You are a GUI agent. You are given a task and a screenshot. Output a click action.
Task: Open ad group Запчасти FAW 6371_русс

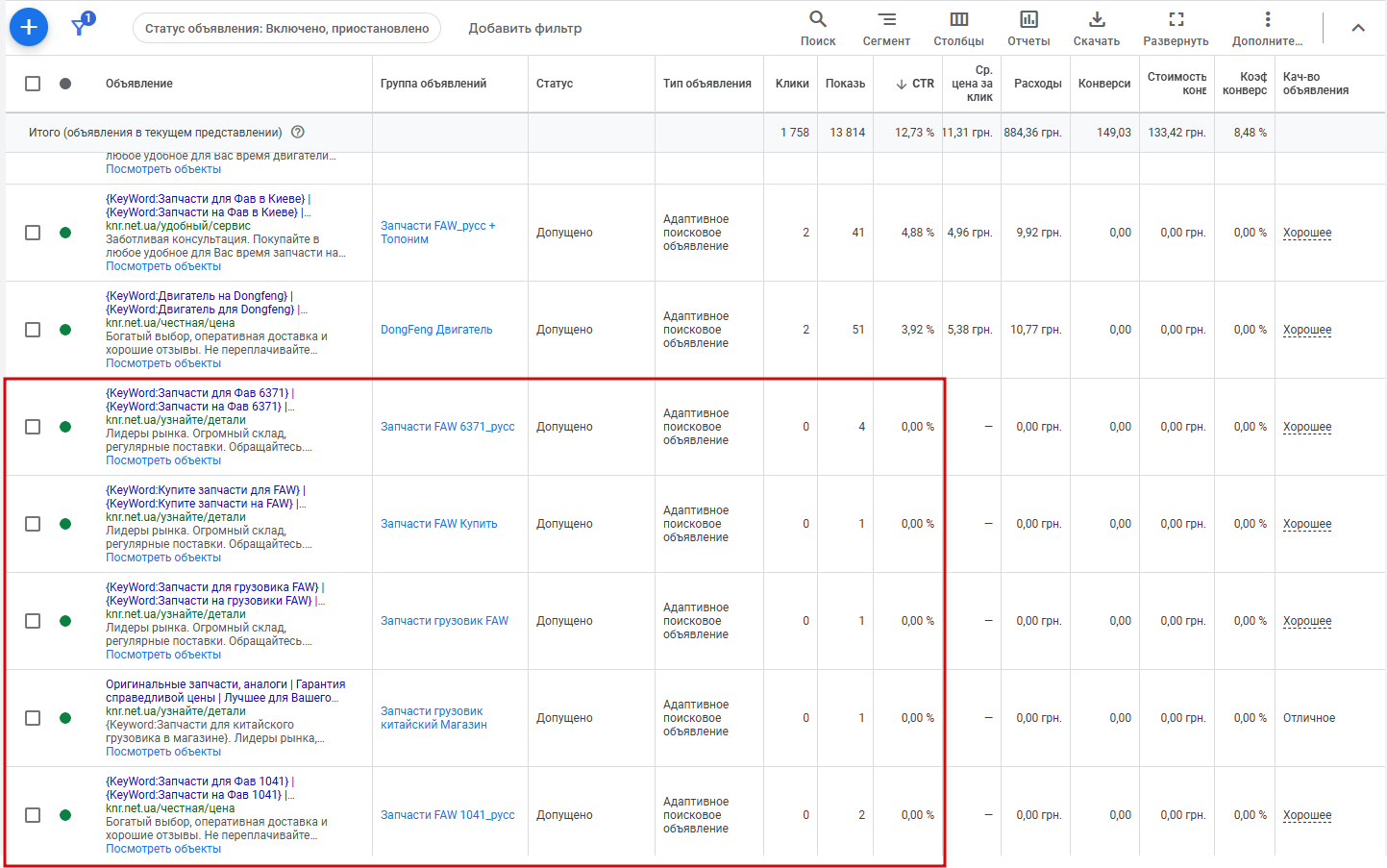448,427
